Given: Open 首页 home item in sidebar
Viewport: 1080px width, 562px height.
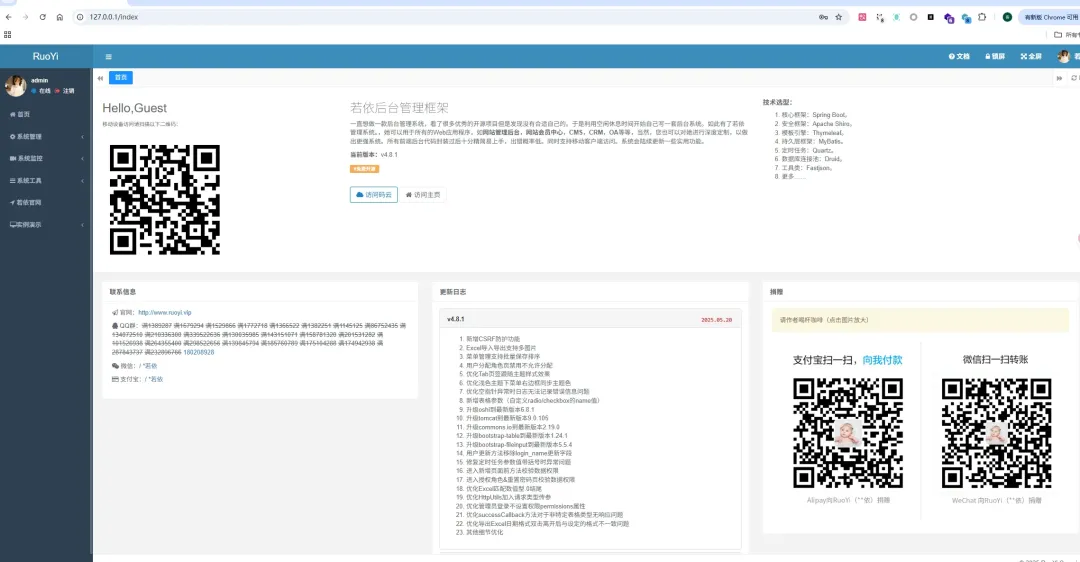Looking at the screenshot, I should (x=46, y=114).
